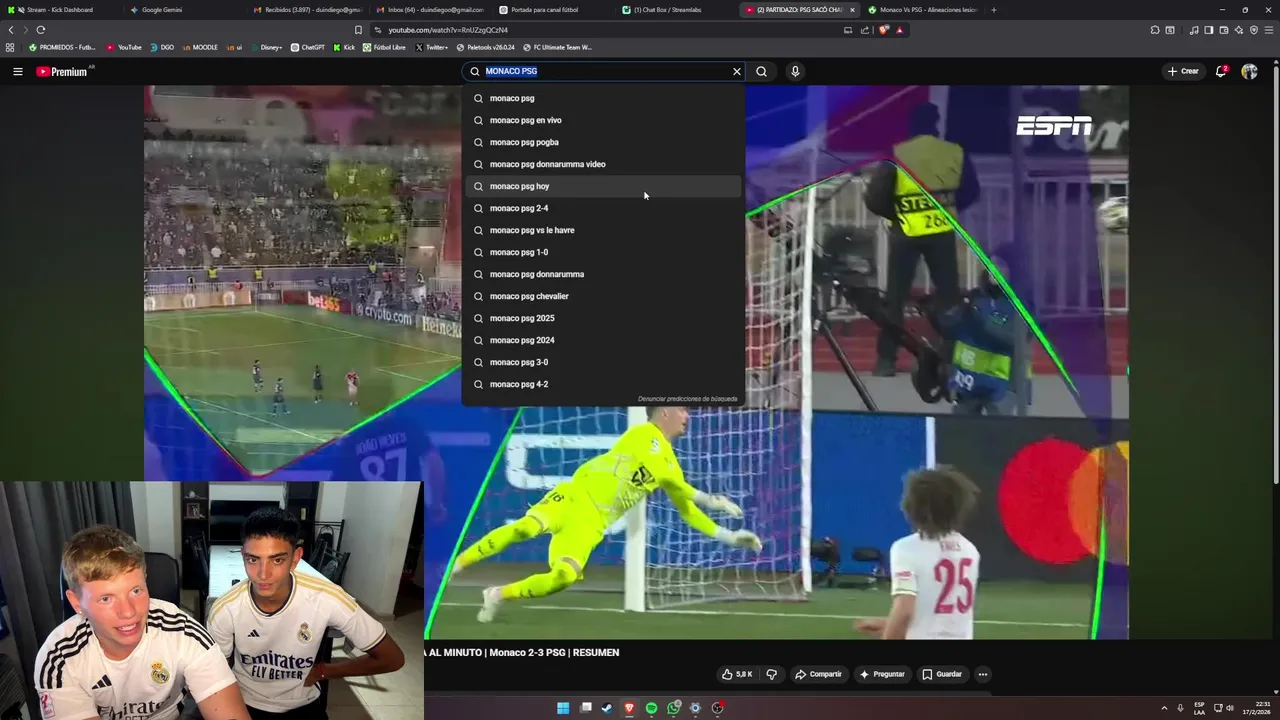Open the Disney+ bookmark

266,47
